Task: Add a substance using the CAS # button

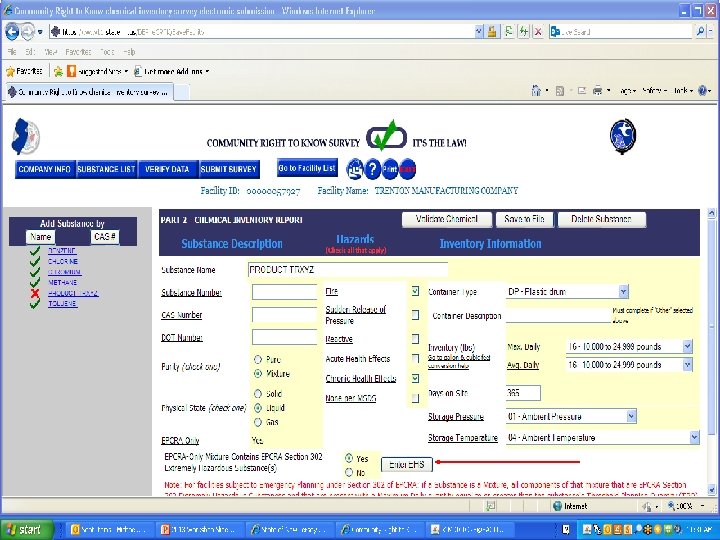Action: pyautogui.click(x=105, y=237)
